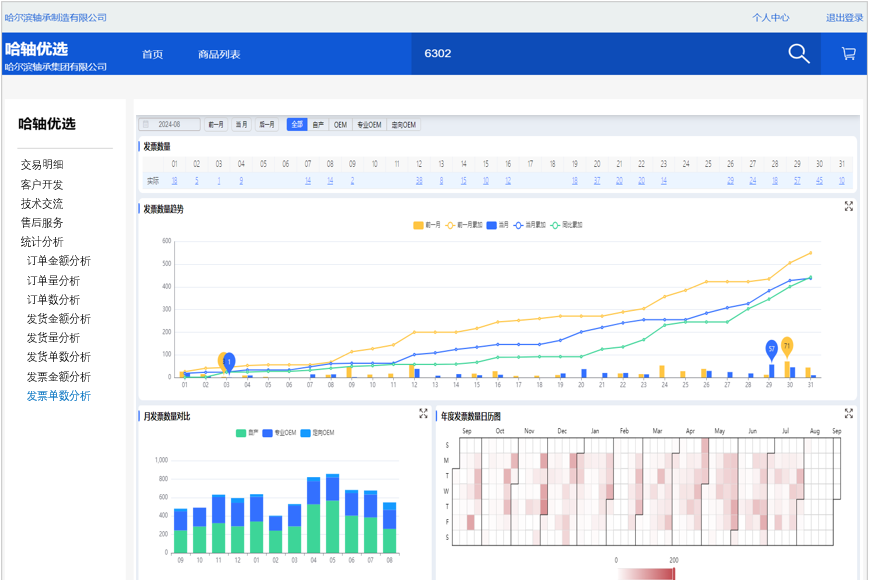Screen dimensions: 870x580
Task: Click the calendar heatmap color scale slider
Action: [645, 573]
